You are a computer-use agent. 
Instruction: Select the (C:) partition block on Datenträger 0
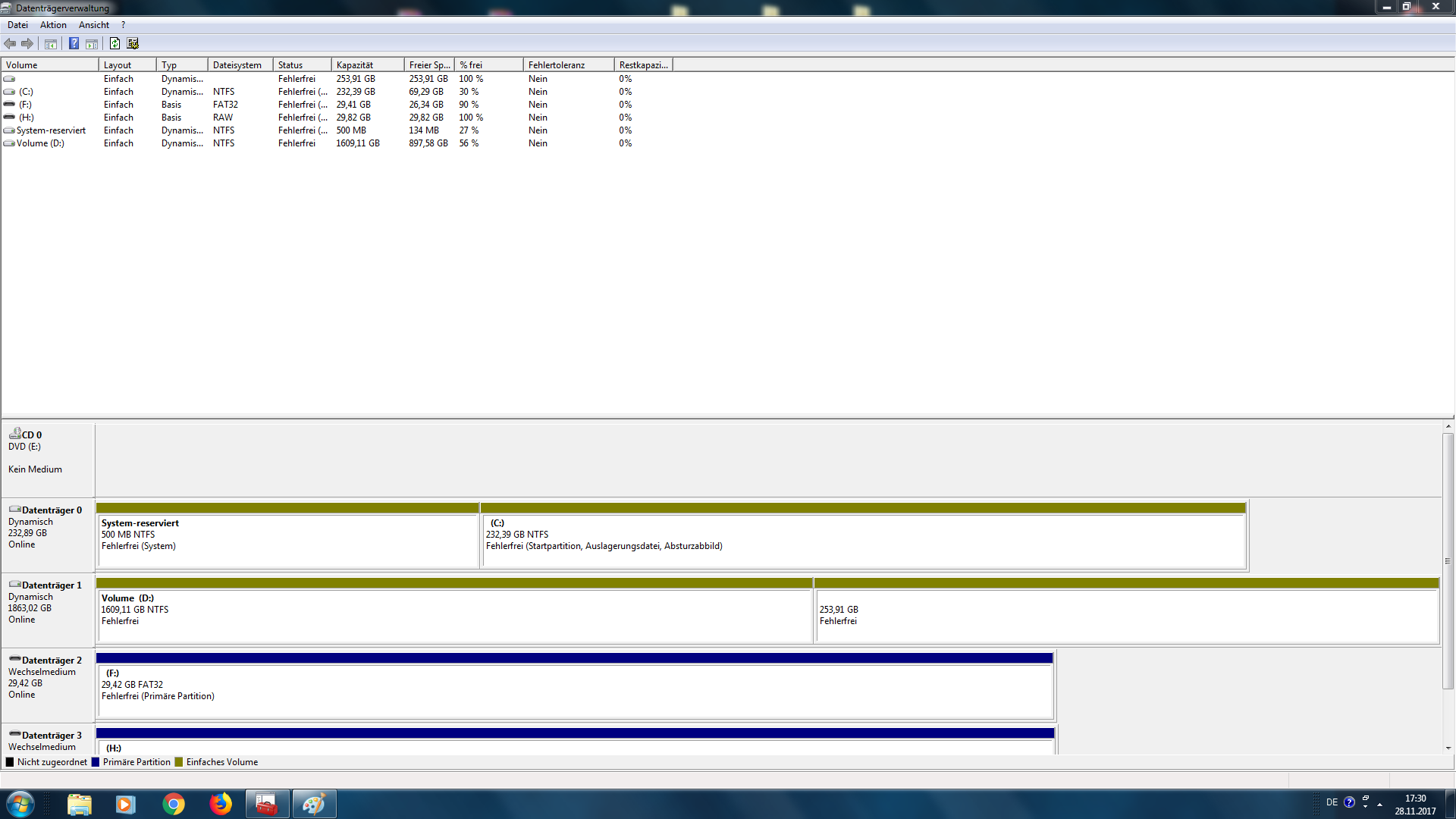click(x=863, y=541)
